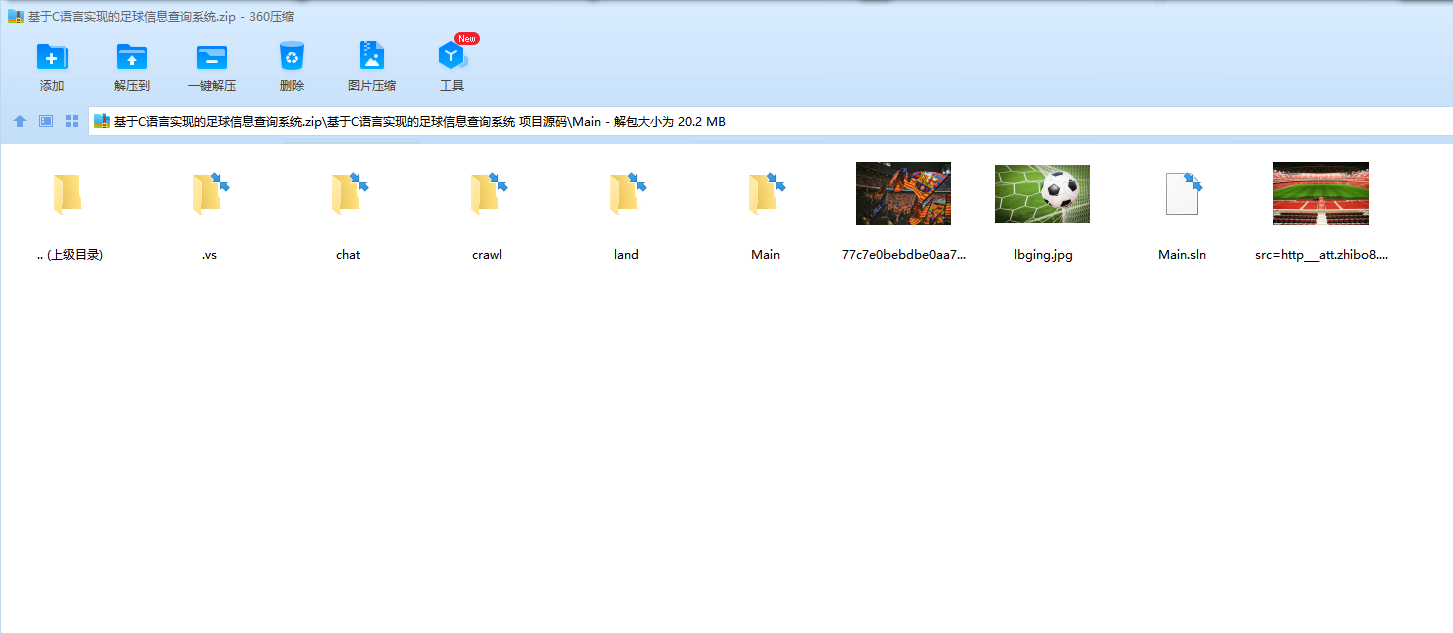
Task: Click the 360压缩 title bar app icon
Action: 15,16
